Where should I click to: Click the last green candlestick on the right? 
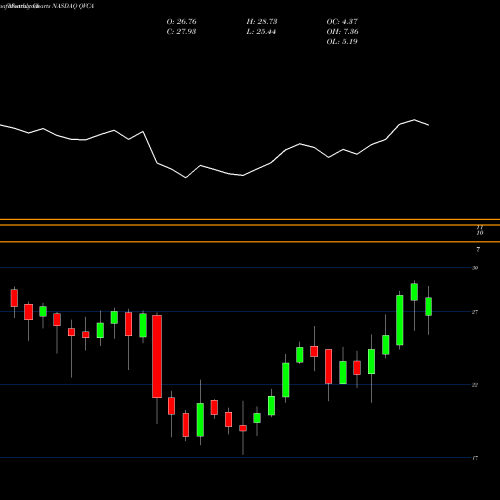(x=428, y=306)
